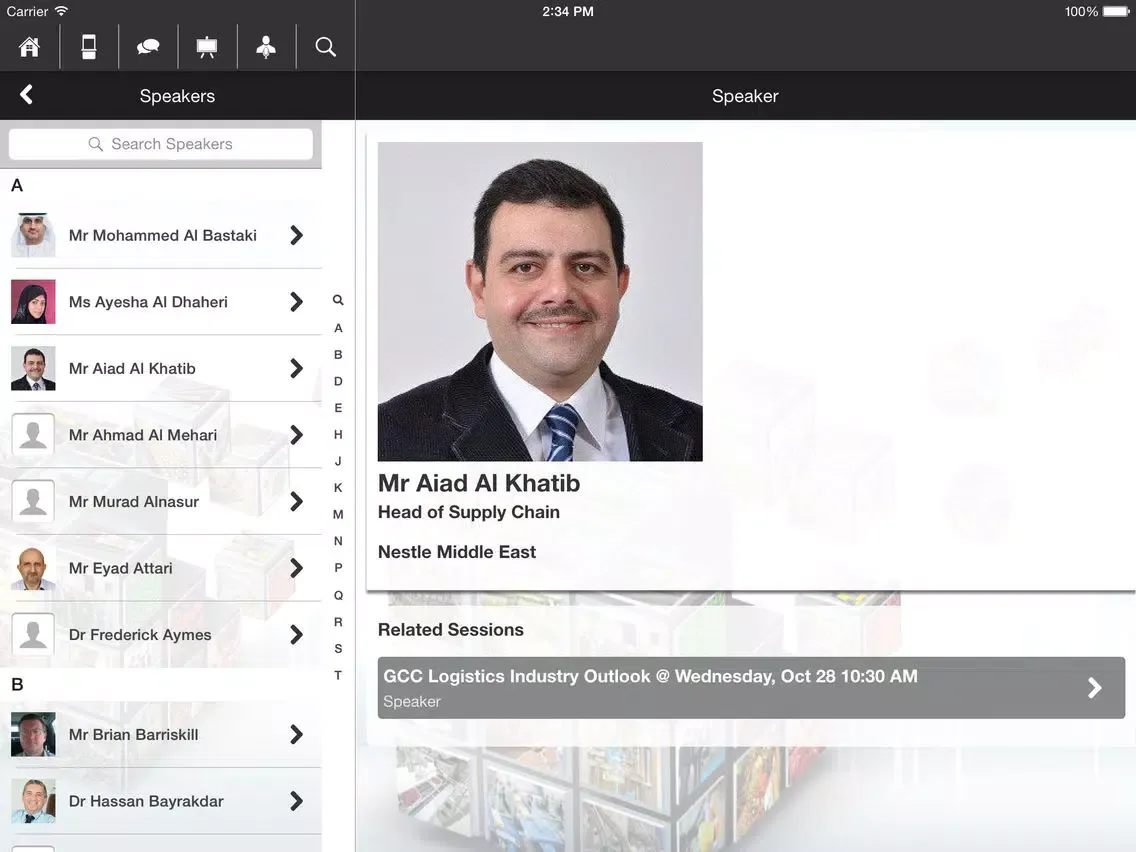1136x852 pixels.
Task: Open the mobile device icon in toolbar
Action: 88,47
